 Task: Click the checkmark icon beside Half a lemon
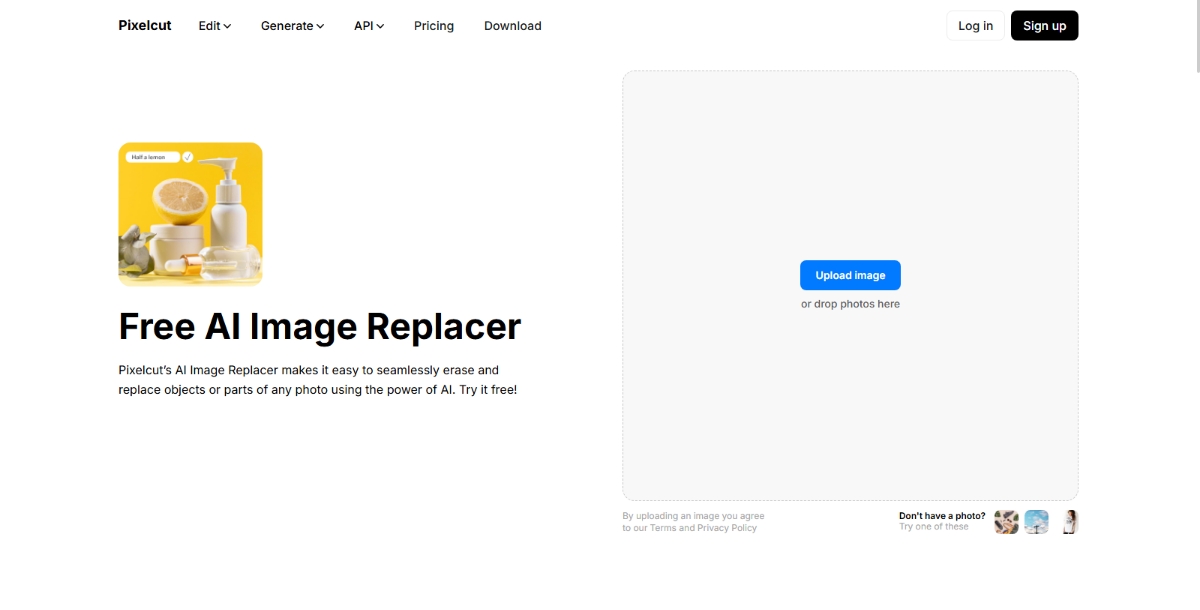point(188,157)
